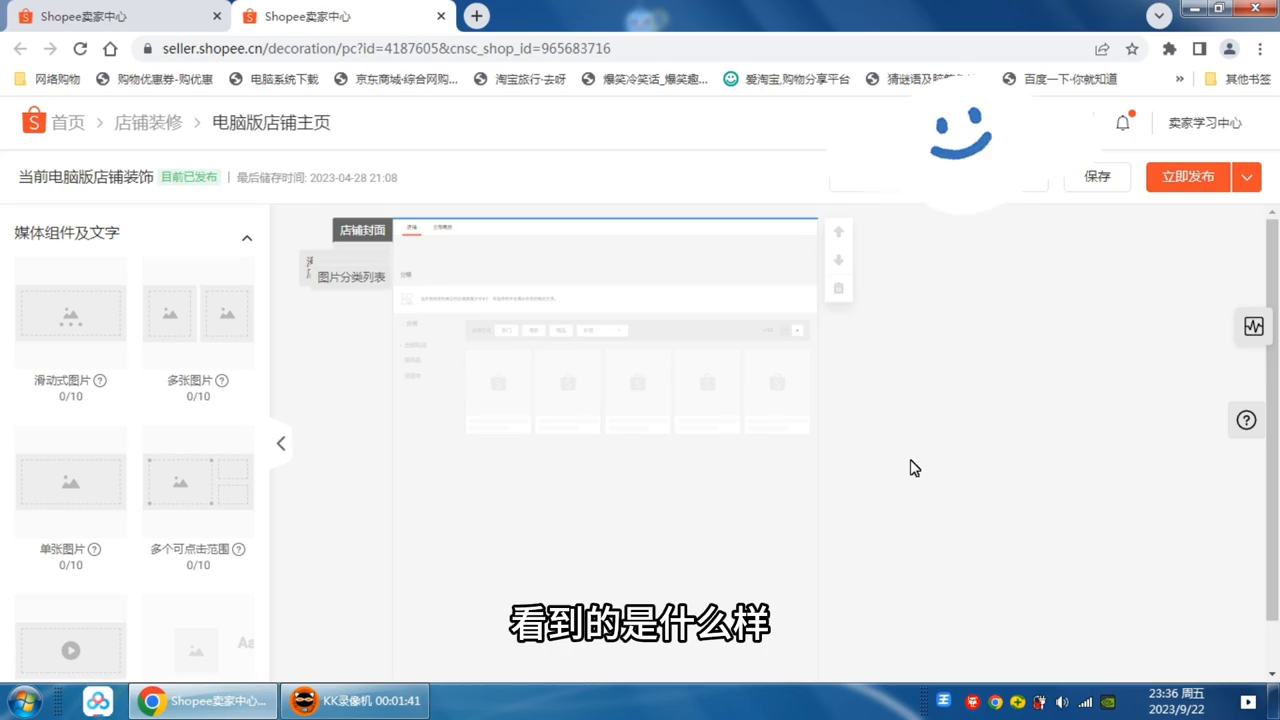Click the browser address bar
The height and width of the screenshot is (720, 1280).
(400, 48)
